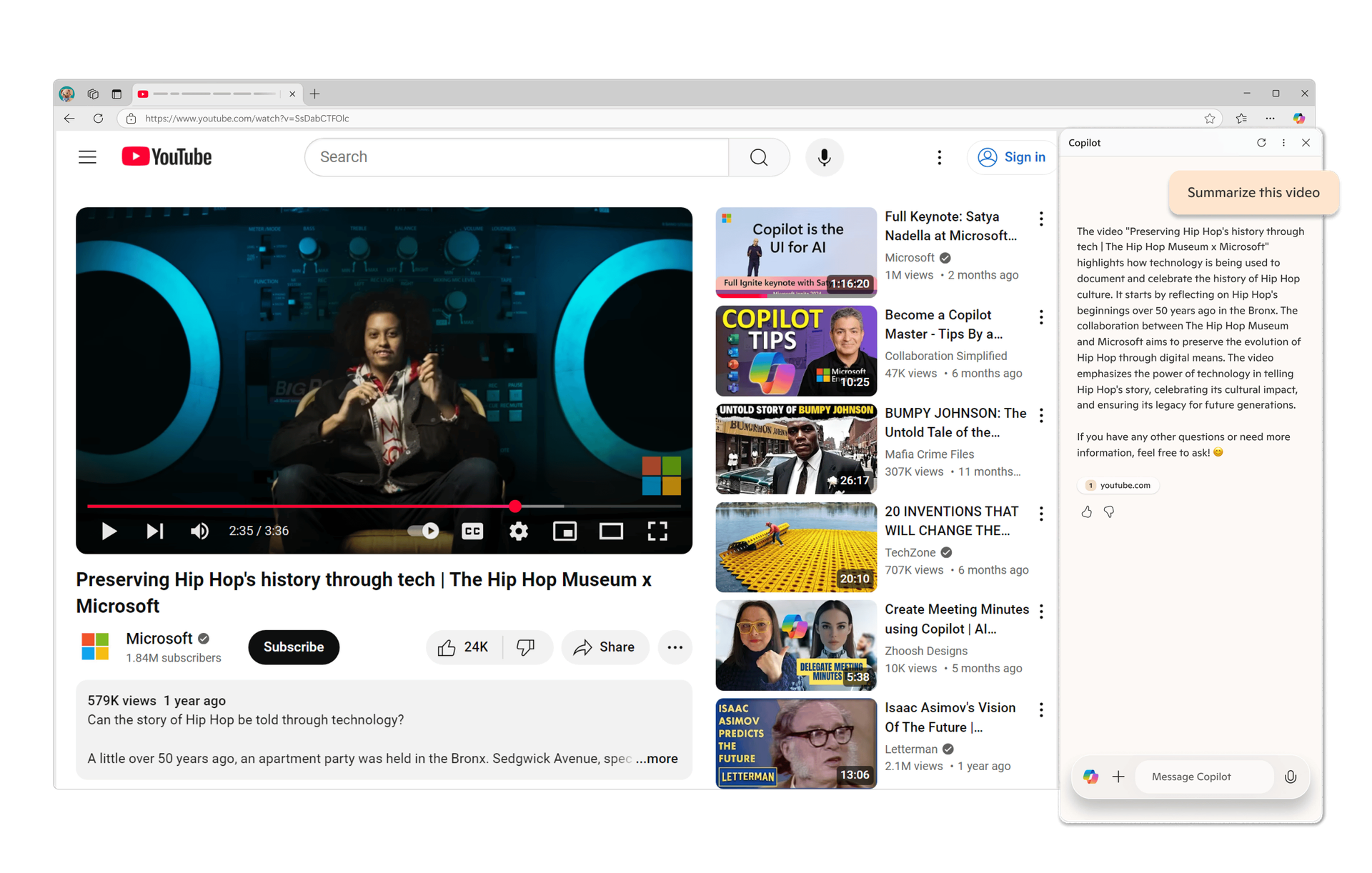Open the browser favorites list

(1241, 119)
